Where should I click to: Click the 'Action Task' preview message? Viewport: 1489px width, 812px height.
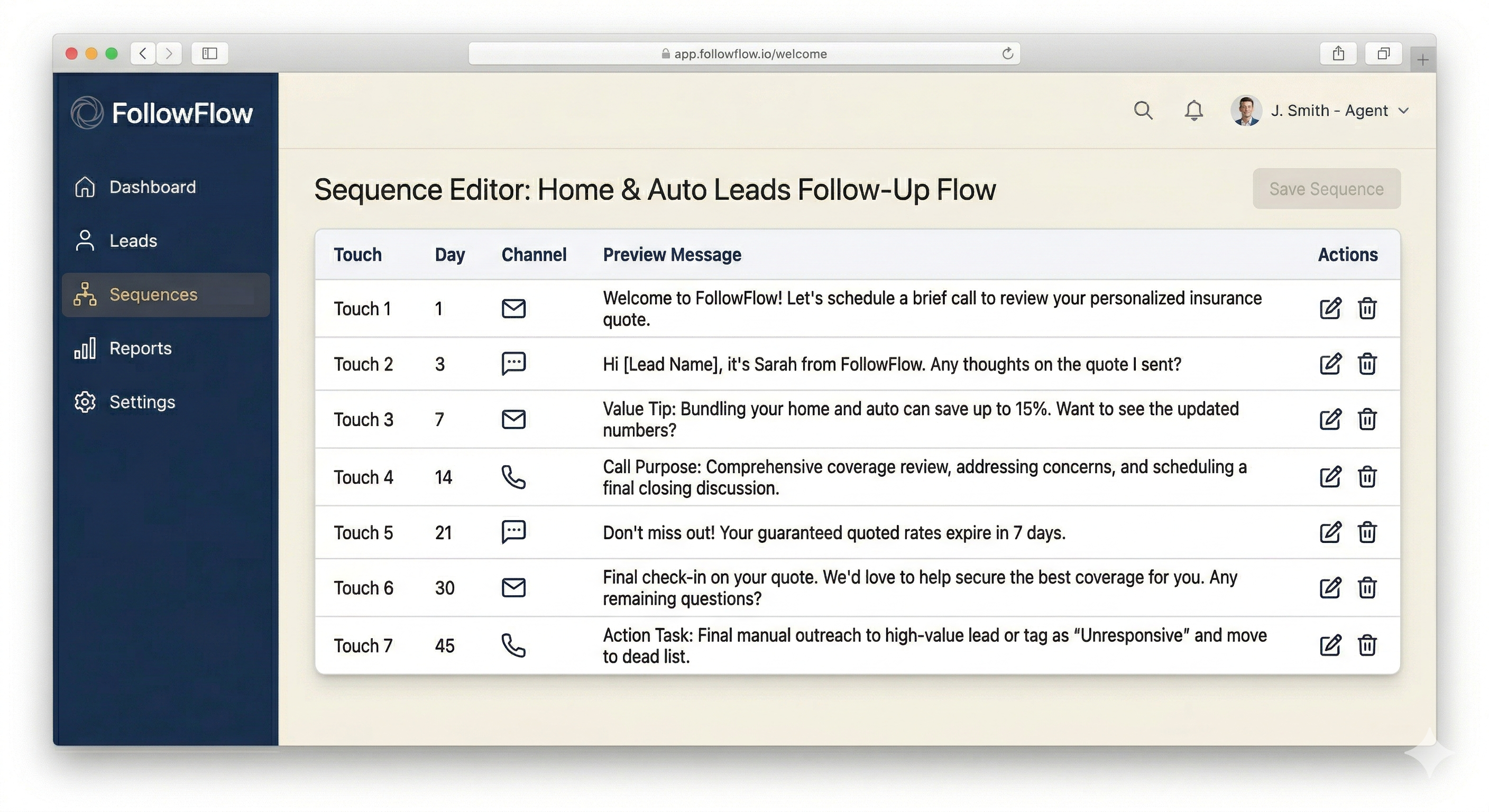[935, 645]
